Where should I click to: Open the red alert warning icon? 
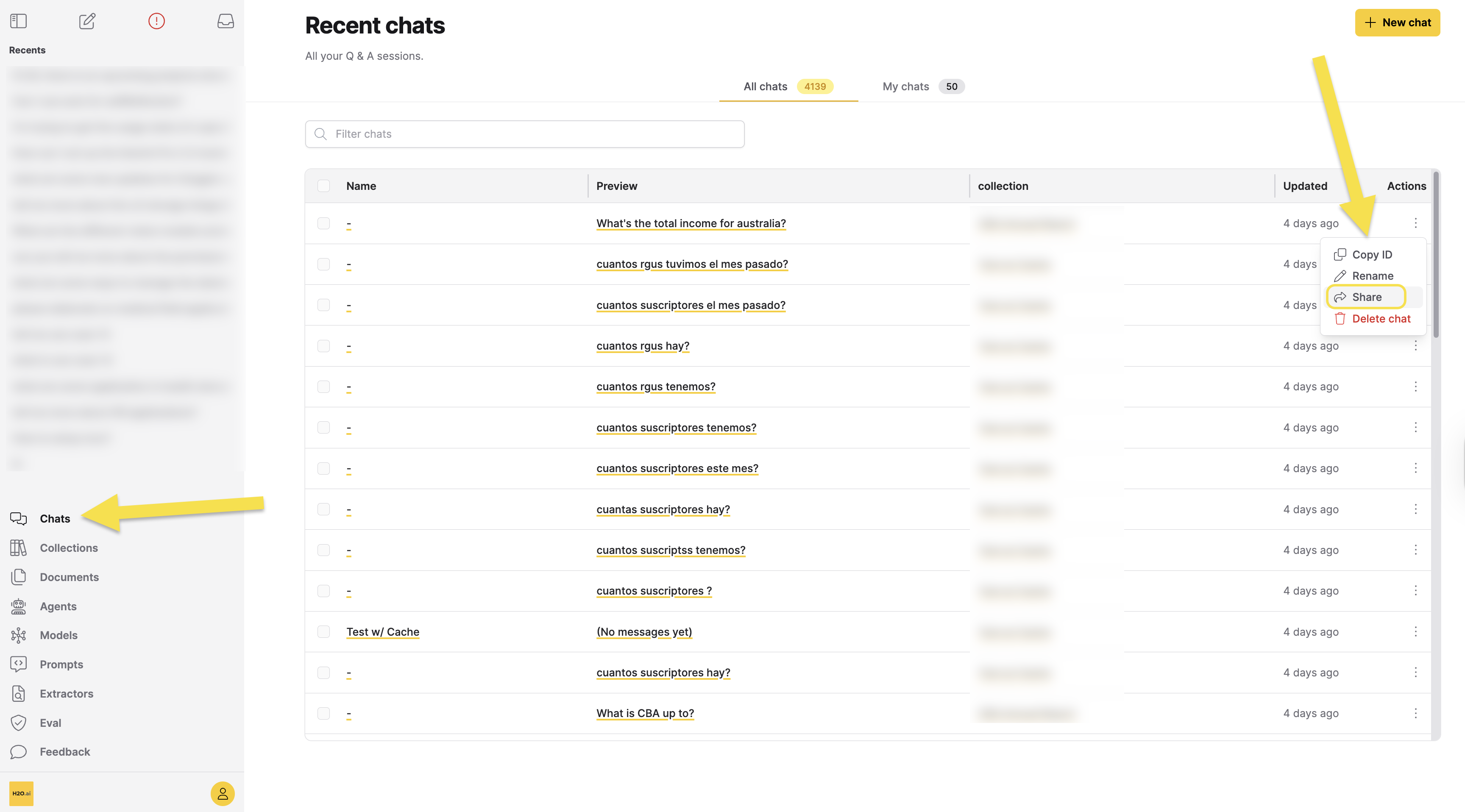pyautogui.click(x=156, y=21)
